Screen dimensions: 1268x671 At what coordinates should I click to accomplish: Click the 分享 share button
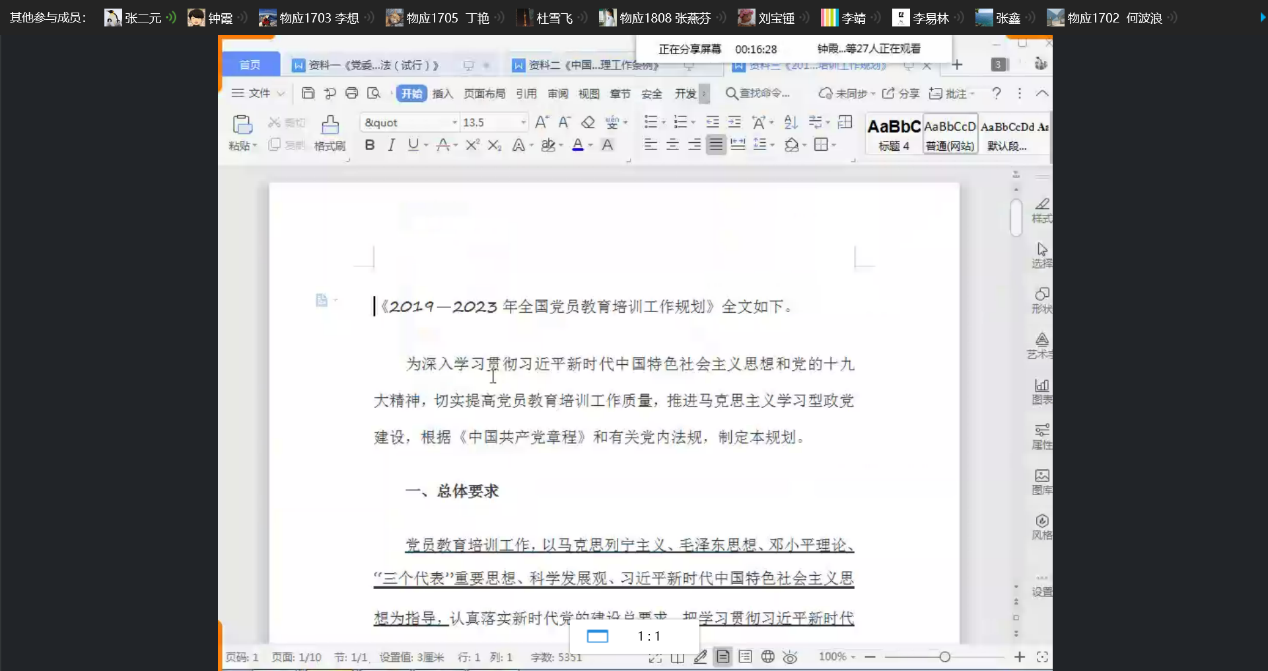click(x=900, y=93)
